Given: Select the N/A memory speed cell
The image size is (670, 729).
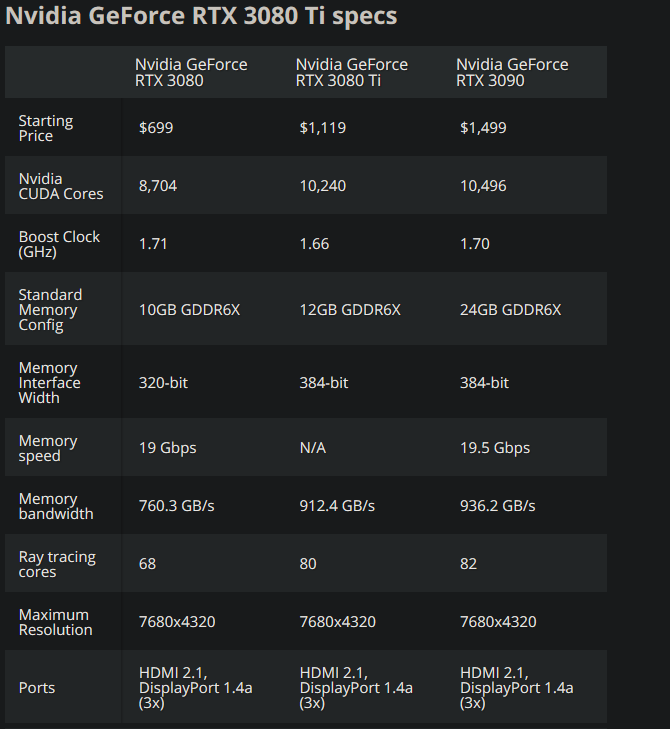Looking at the screenshot, I should tap(313, 448).
